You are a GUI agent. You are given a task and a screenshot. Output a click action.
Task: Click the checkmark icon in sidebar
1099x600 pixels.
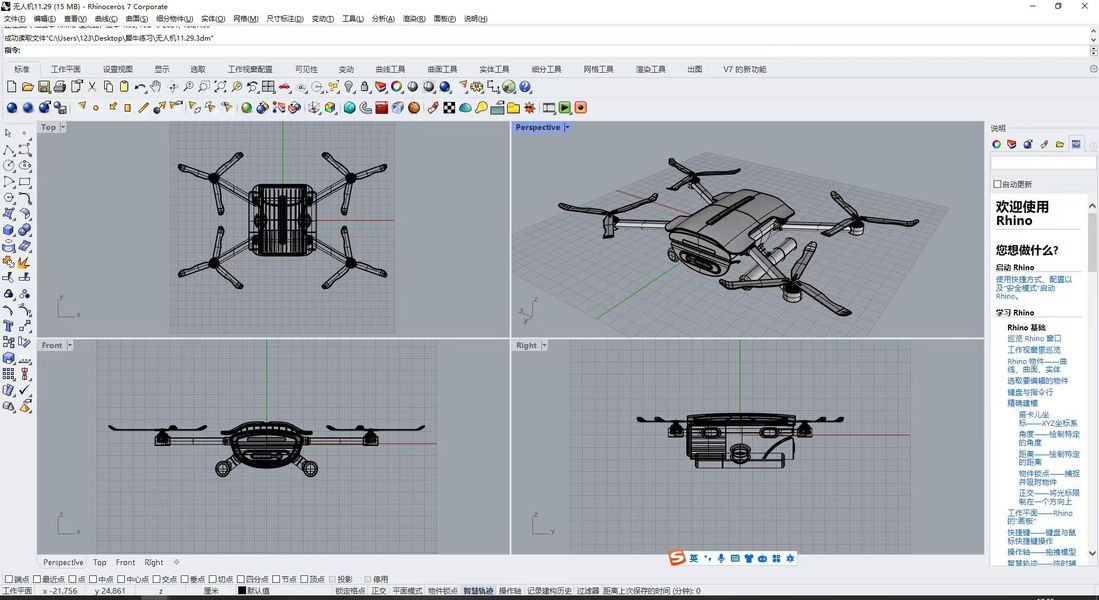coord(25,390)
